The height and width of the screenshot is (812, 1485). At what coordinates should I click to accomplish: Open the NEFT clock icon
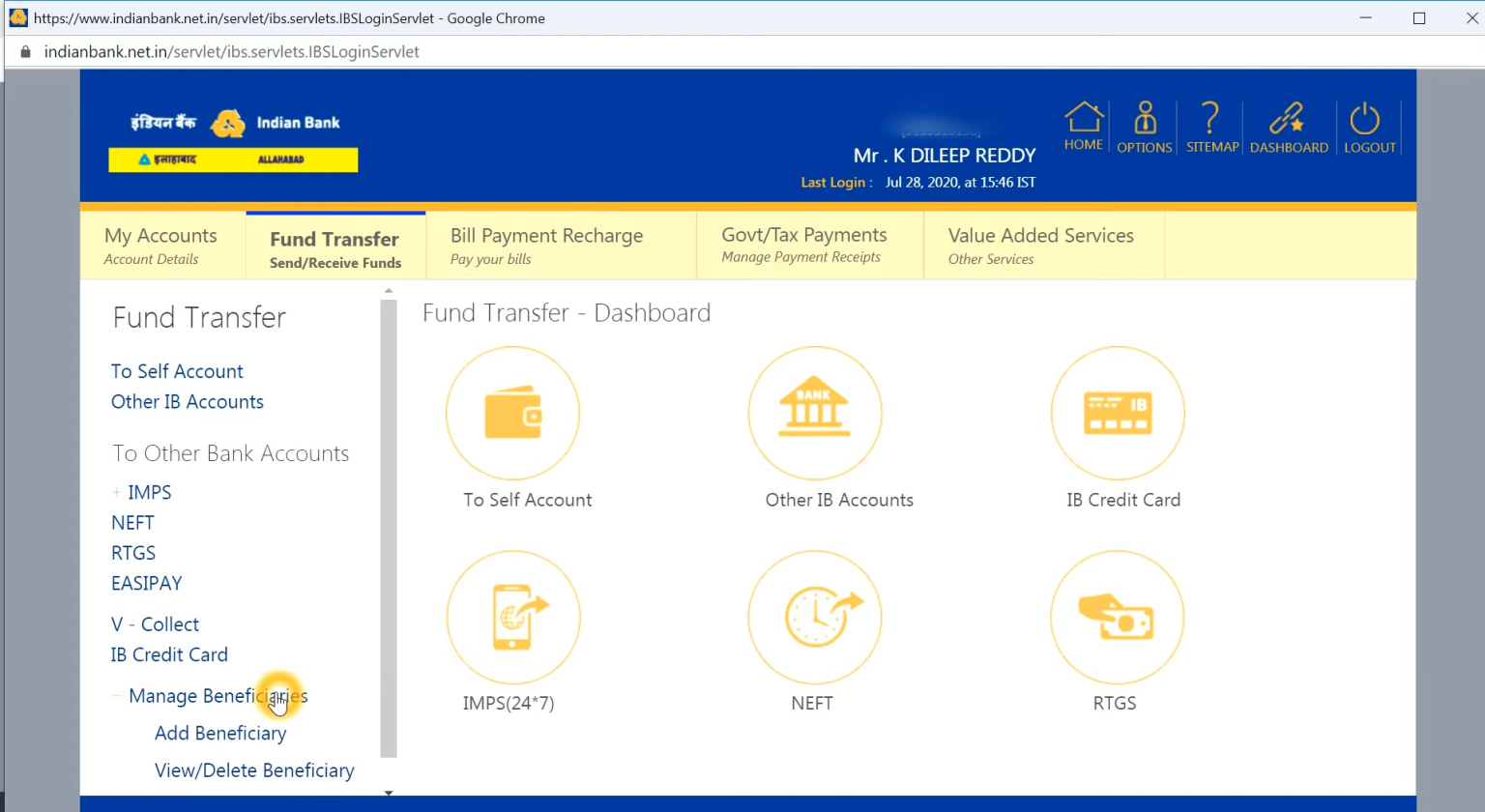click(815, 618)
